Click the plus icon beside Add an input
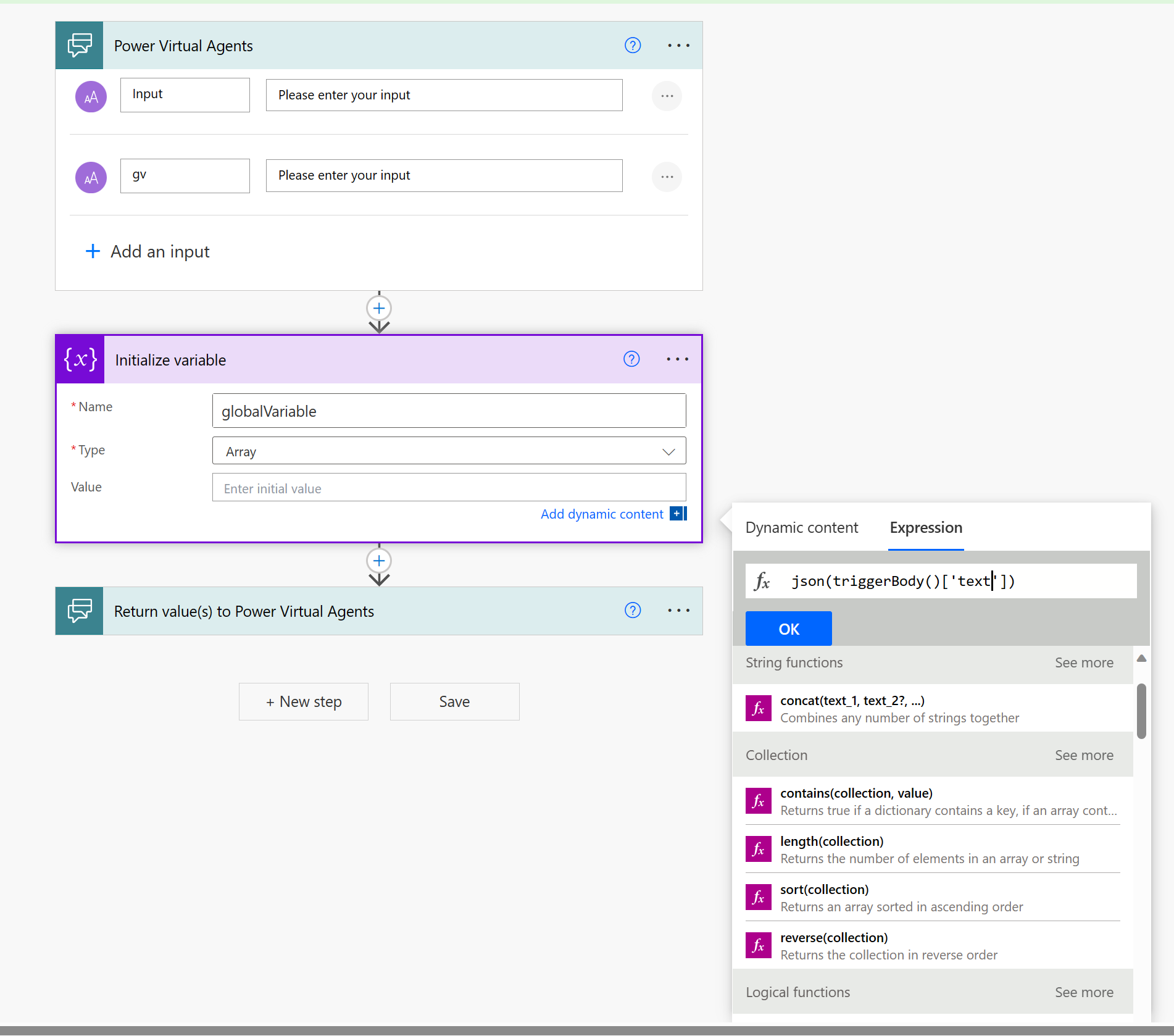 [93, 251]
